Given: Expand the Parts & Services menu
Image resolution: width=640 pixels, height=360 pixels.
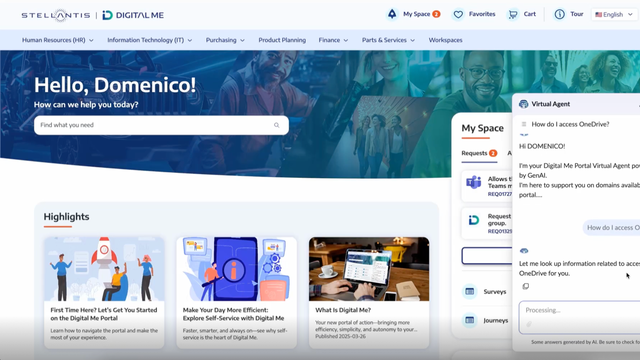Looking at the screenshot, I should pos(388,40).
